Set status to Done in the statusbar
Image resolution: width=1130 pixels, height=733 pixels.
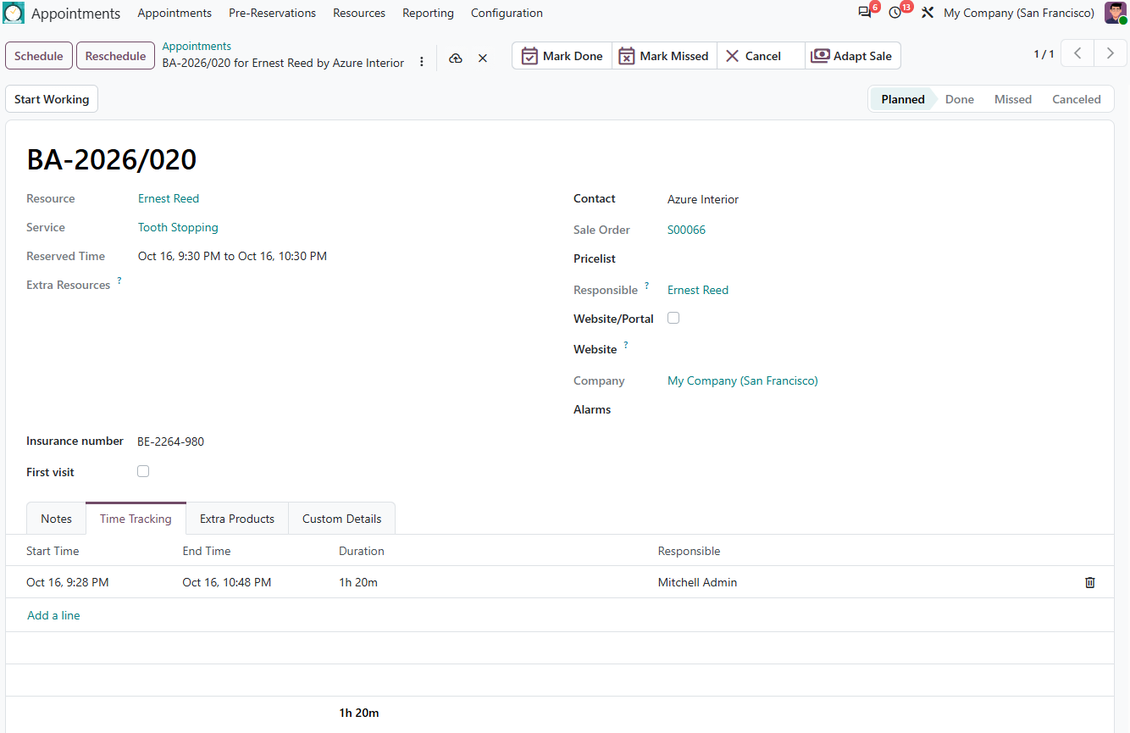959,99
